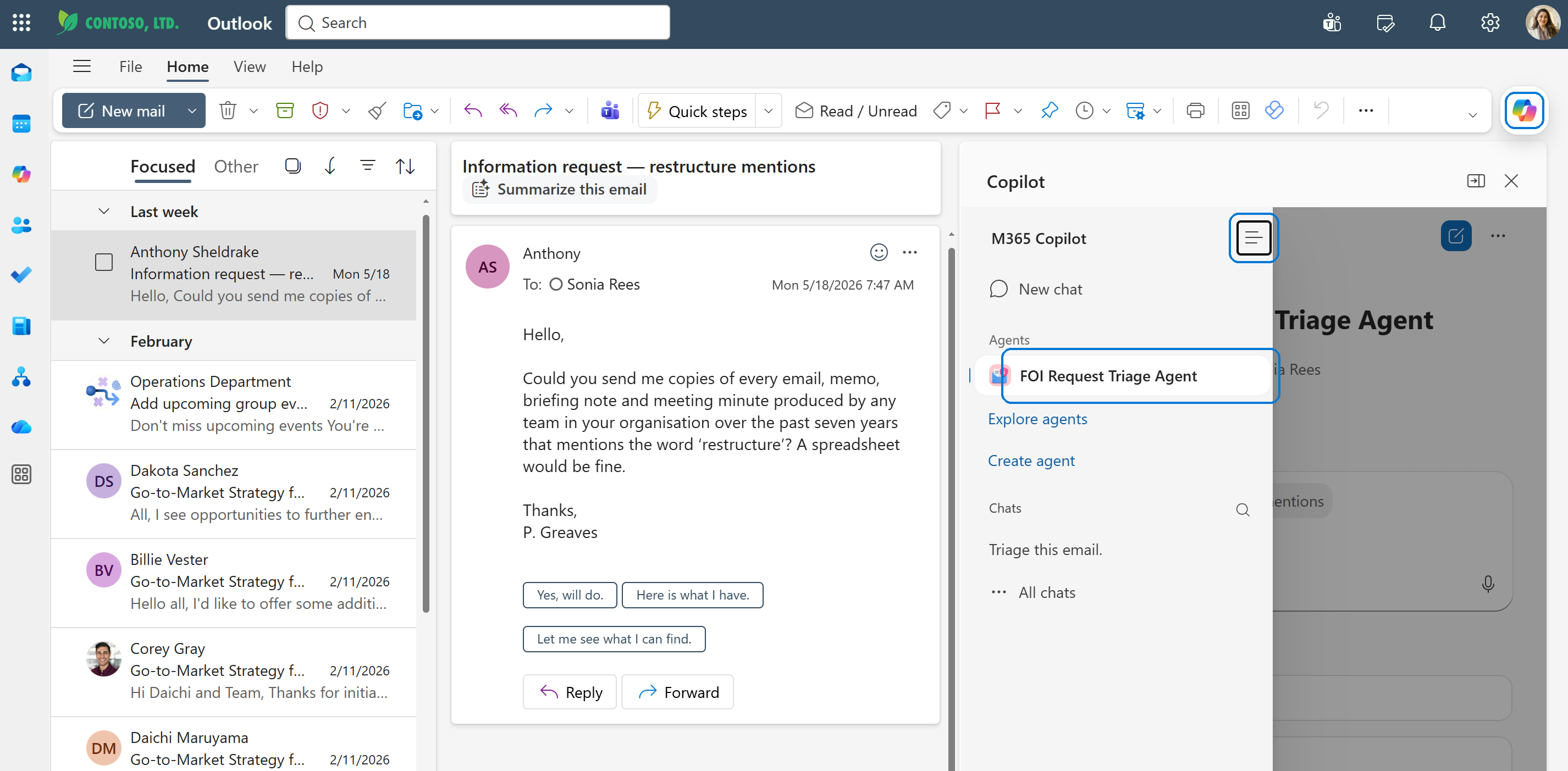The image size is (1568, 771).
Task: Pop out Copilot pane icon
Action: point(1476,181)
